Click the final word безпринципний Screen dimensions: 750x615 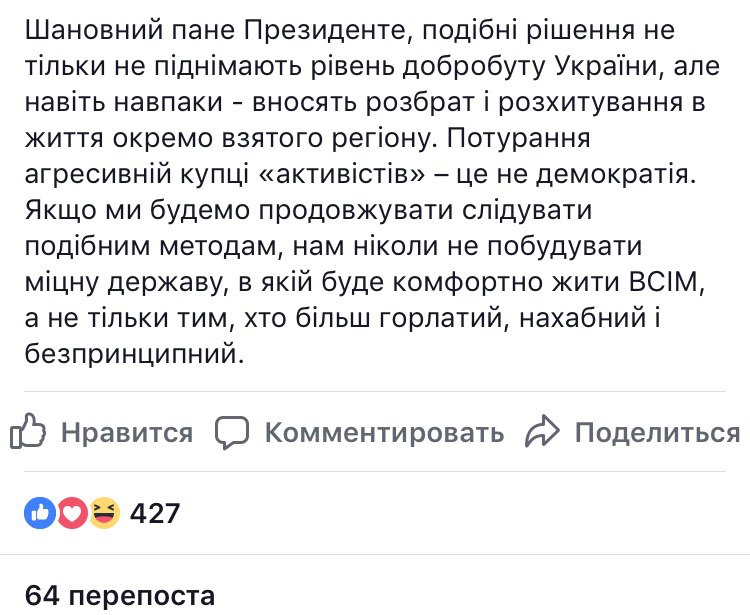(x=134, y=355)
